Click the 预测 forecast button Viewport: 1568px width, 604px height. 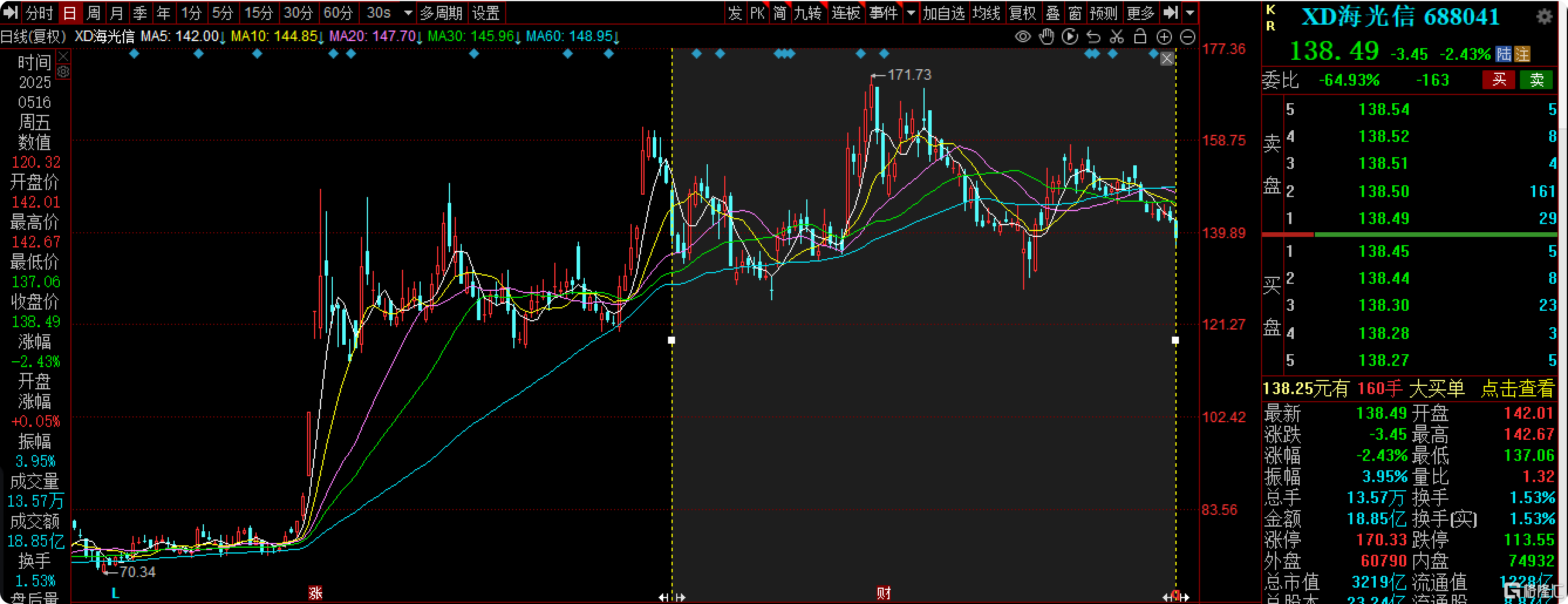pyautogui.click(x=1103, y=13)
